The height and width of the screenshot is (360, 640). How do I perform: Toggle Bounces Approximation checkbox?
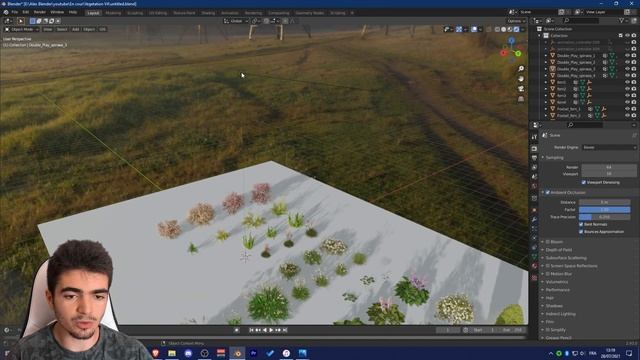581,232
